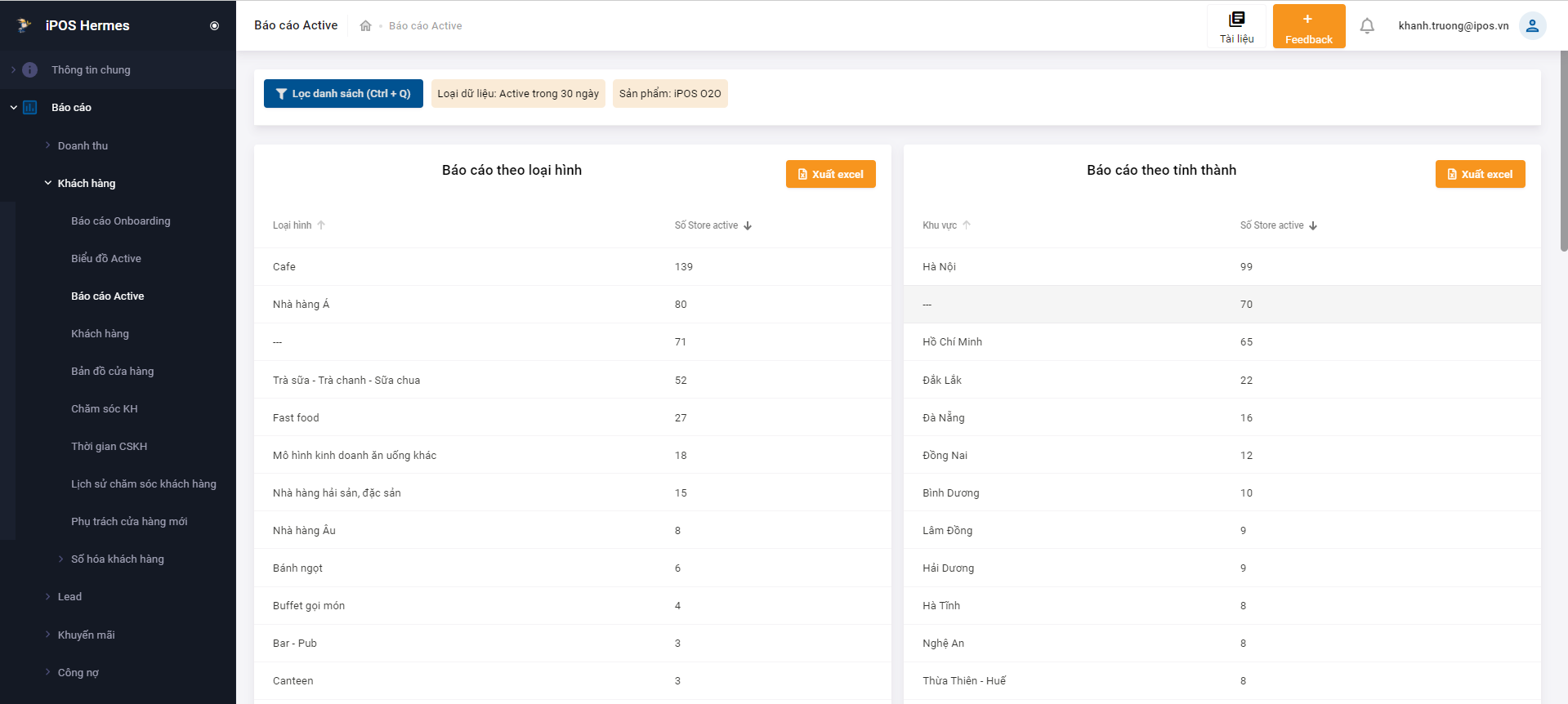Open the user profile avatar icon

coord(1532,26)
